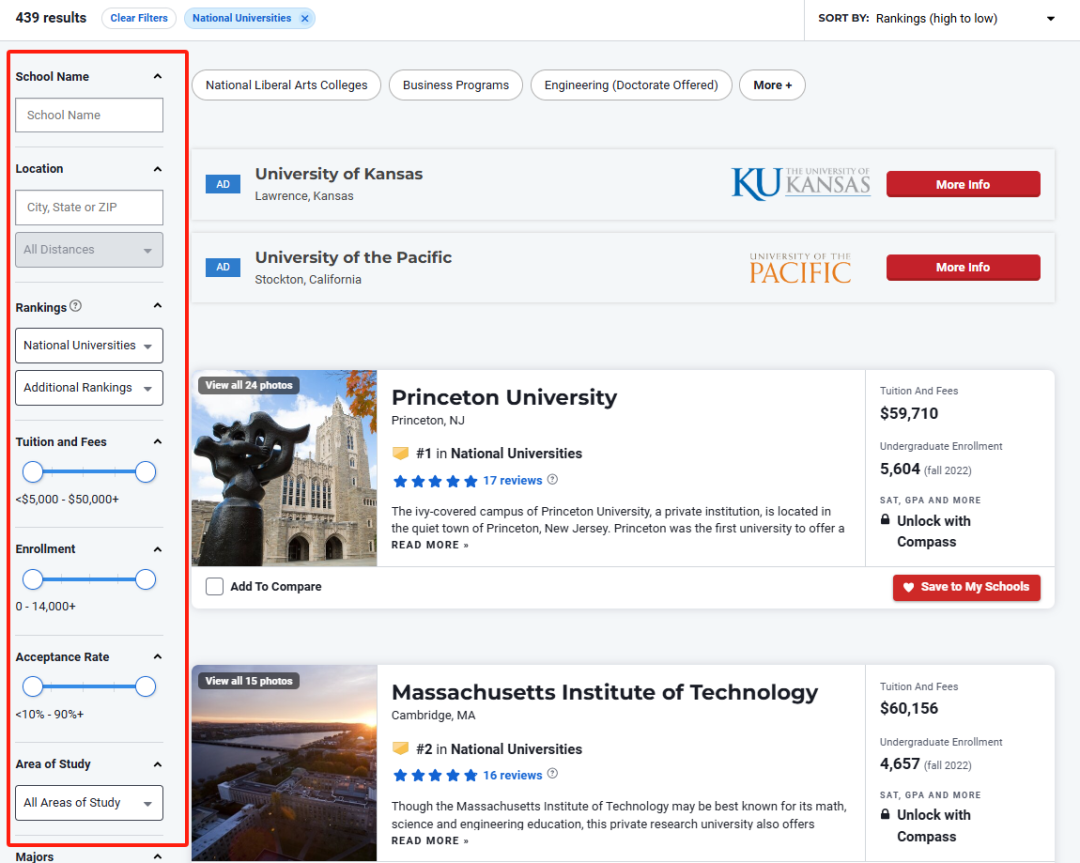Collapse the Area of Study section
The width and height of the screenshot is (1080, 863).
pyautogui.click(x=158, y=764)
